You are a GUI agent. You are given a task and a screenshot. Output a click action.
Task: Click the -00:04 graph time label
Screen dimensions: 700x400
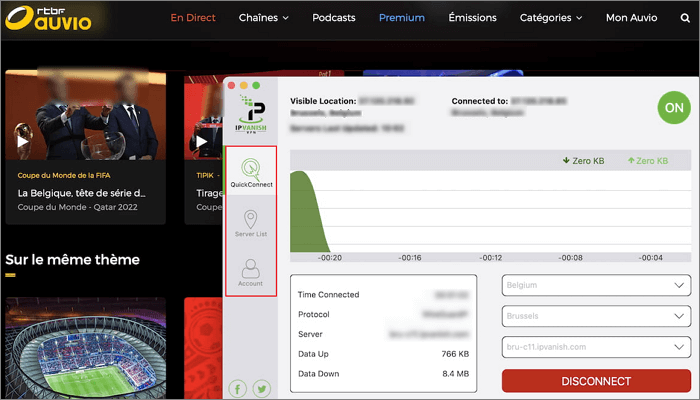(650, 258)
